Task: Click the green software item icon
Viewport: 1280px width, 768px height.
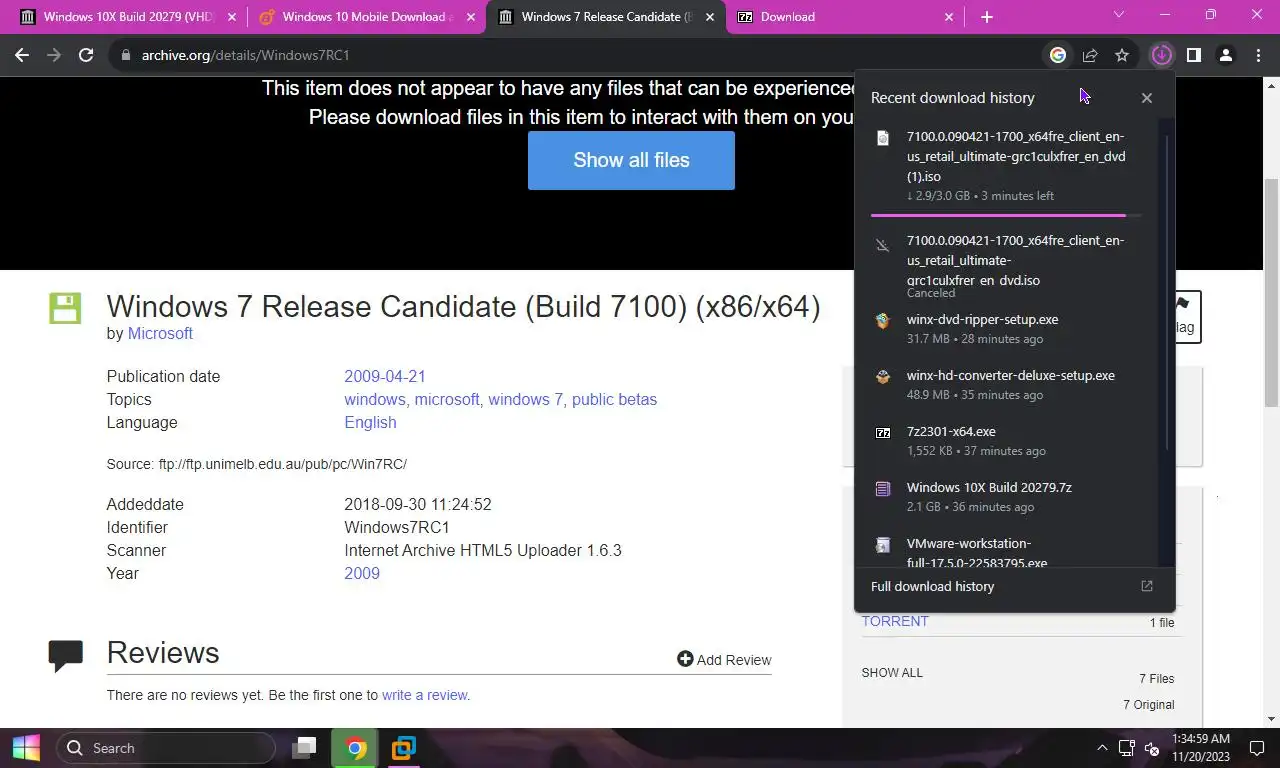Action: (x=65, y=308)
